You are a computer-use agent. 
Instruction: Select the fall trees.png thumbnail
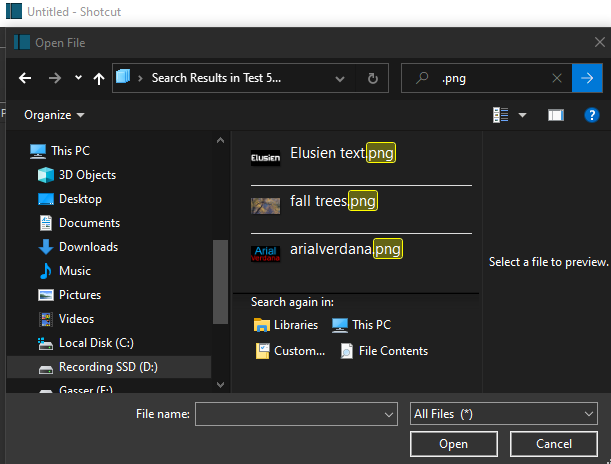coord(266,204)
